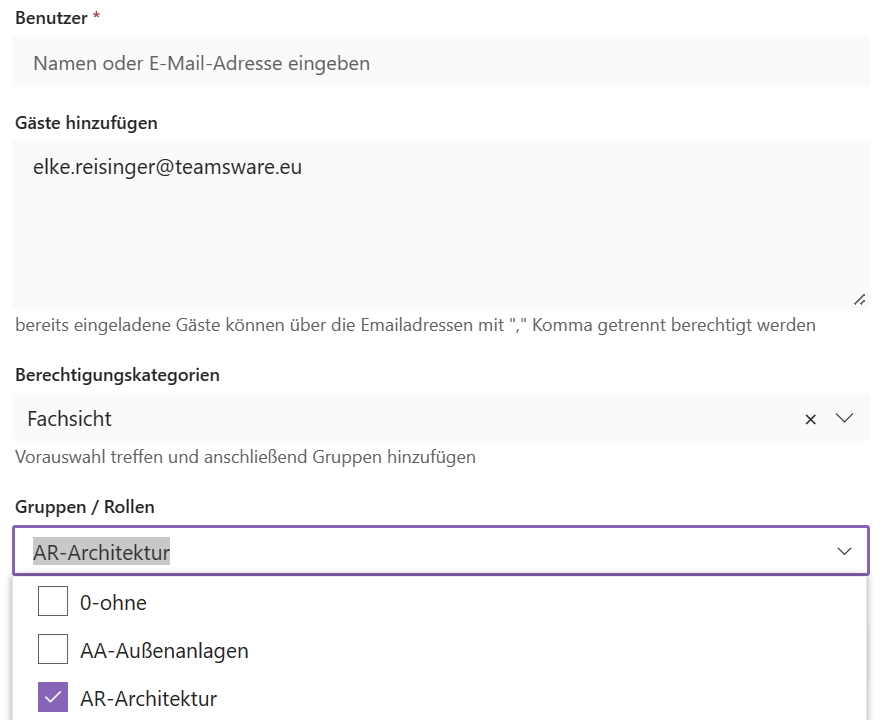Viewport: 892px width, 720px height.
Task: Uncheck the AR-Architektur checkbox
Action: 53,697
